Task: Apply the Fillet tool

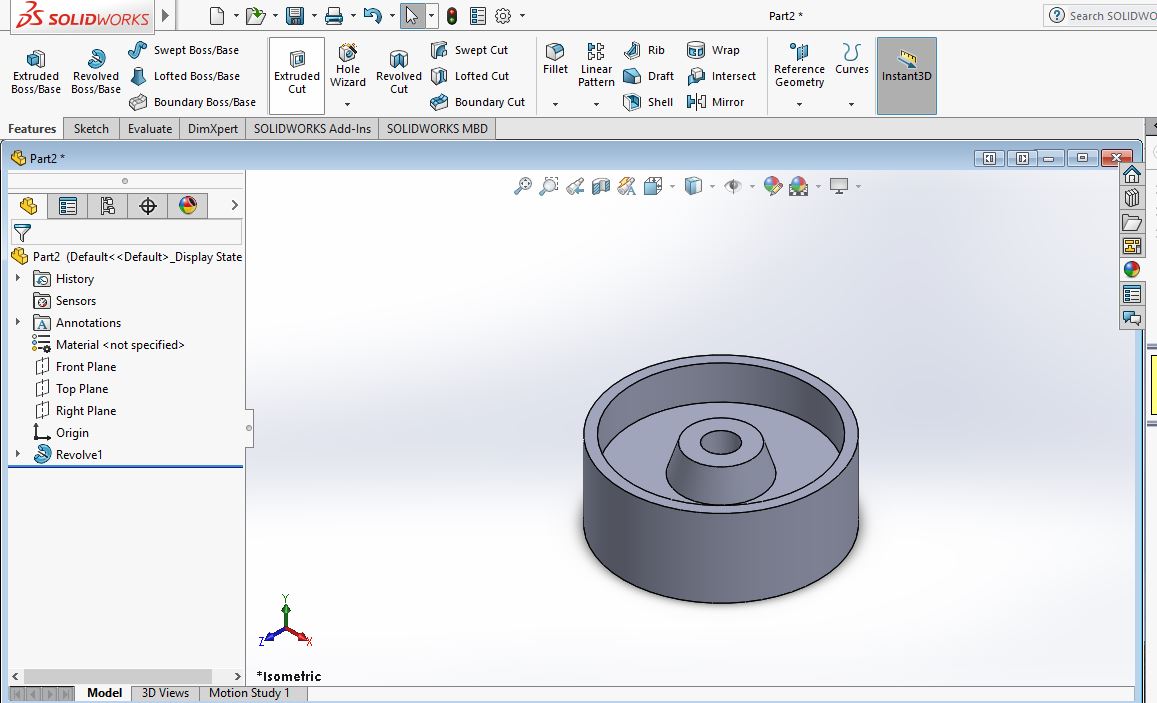Action: (x=555, y=59)
